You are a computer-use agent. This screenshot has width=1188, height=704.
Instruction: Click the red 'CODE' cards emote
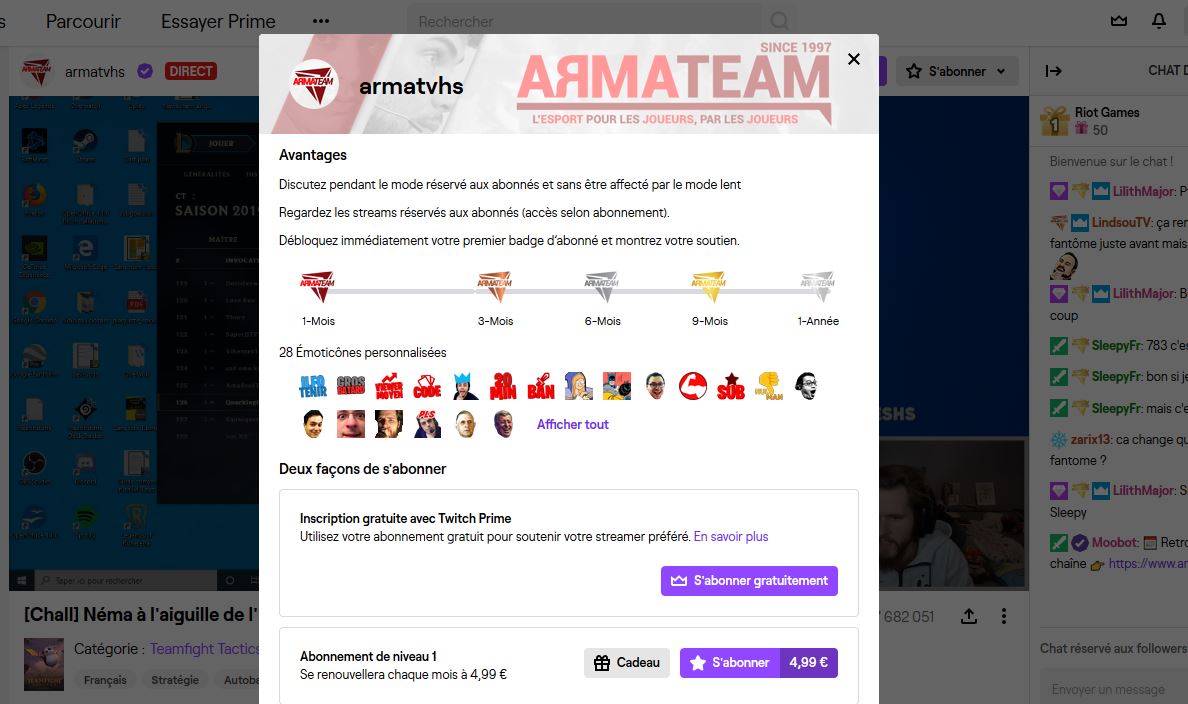coord(427,386)
